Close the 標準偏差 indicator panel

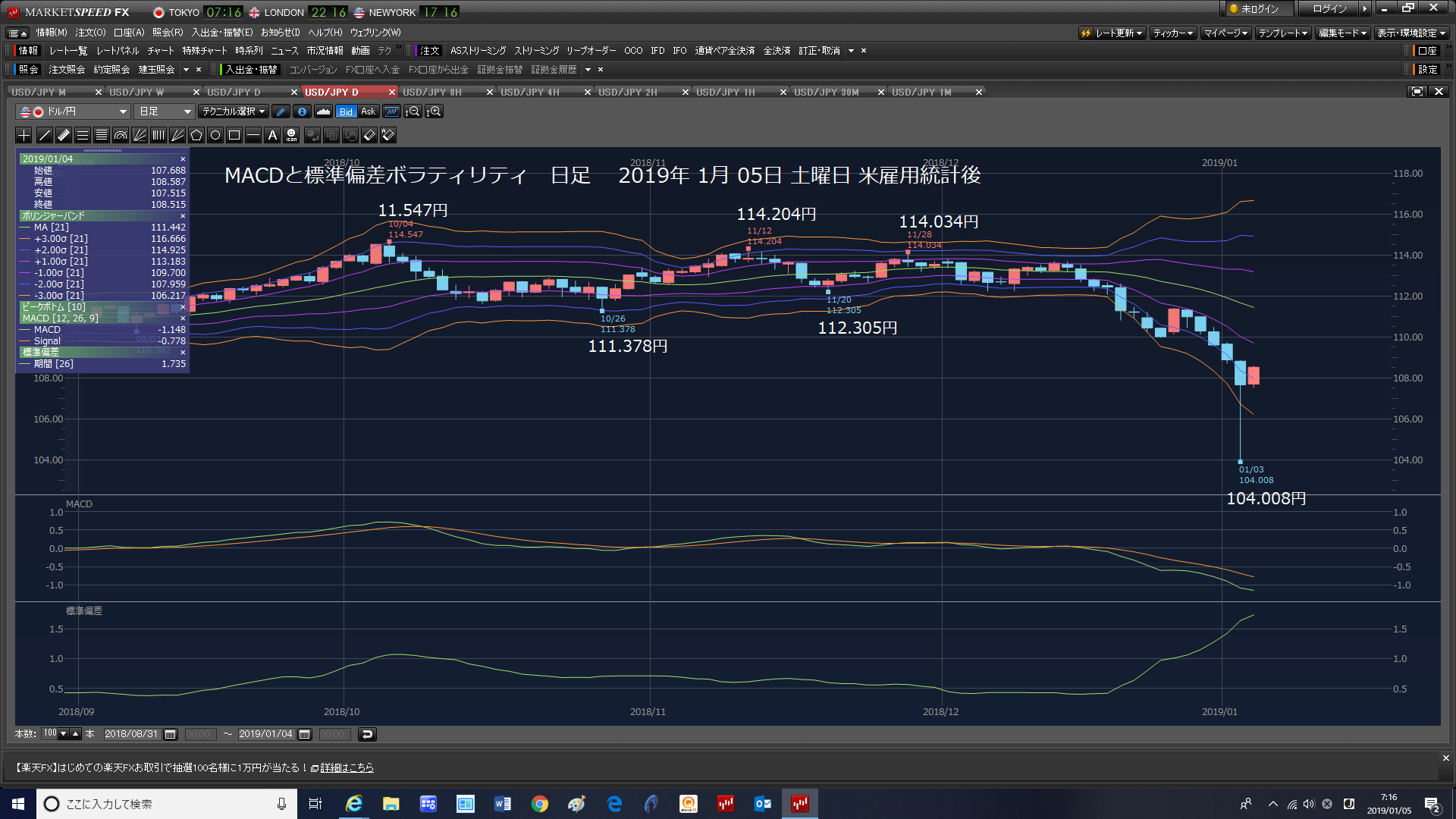183,353
